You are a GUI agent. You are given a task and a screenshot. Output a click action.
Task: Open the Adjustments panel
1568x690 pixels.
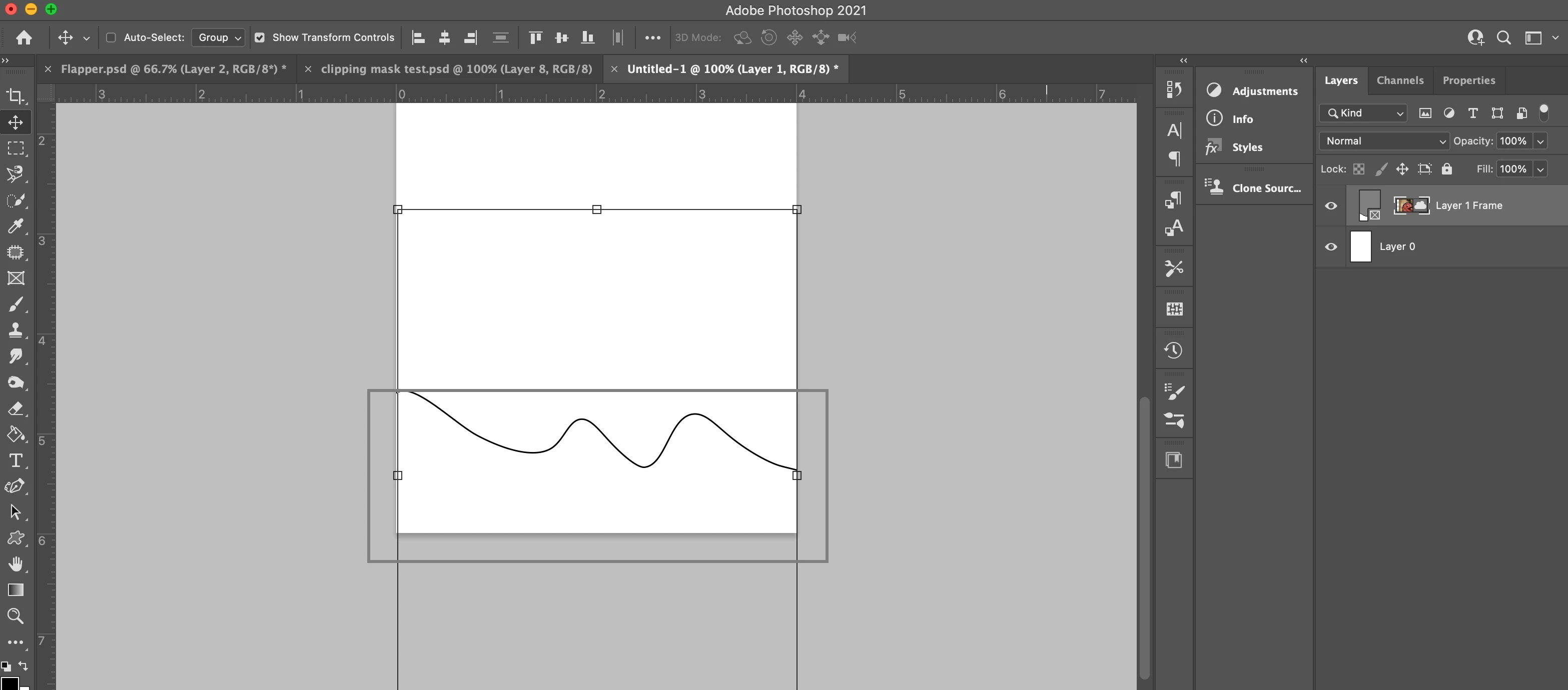coord(1264,91)
